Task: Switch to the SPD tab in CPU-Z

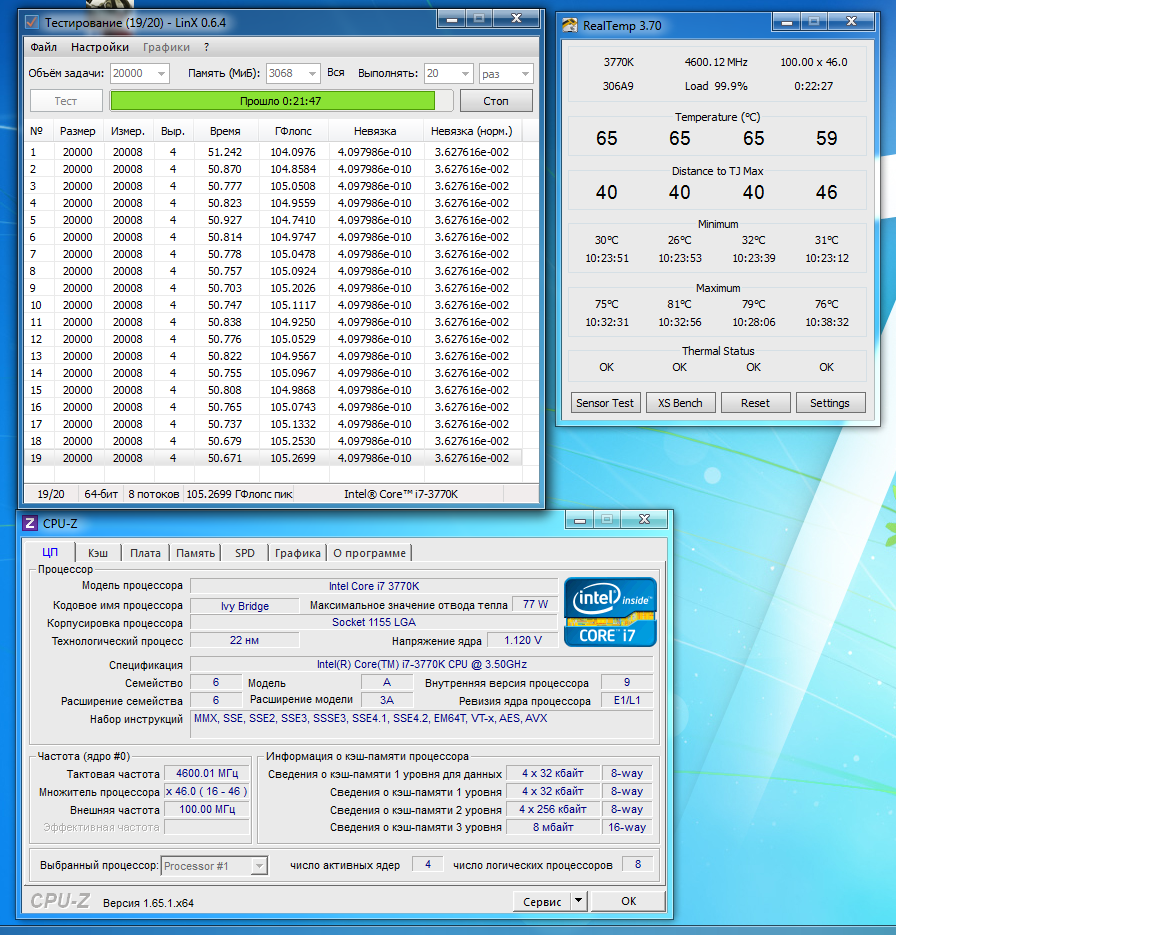Action: [245, 553]
